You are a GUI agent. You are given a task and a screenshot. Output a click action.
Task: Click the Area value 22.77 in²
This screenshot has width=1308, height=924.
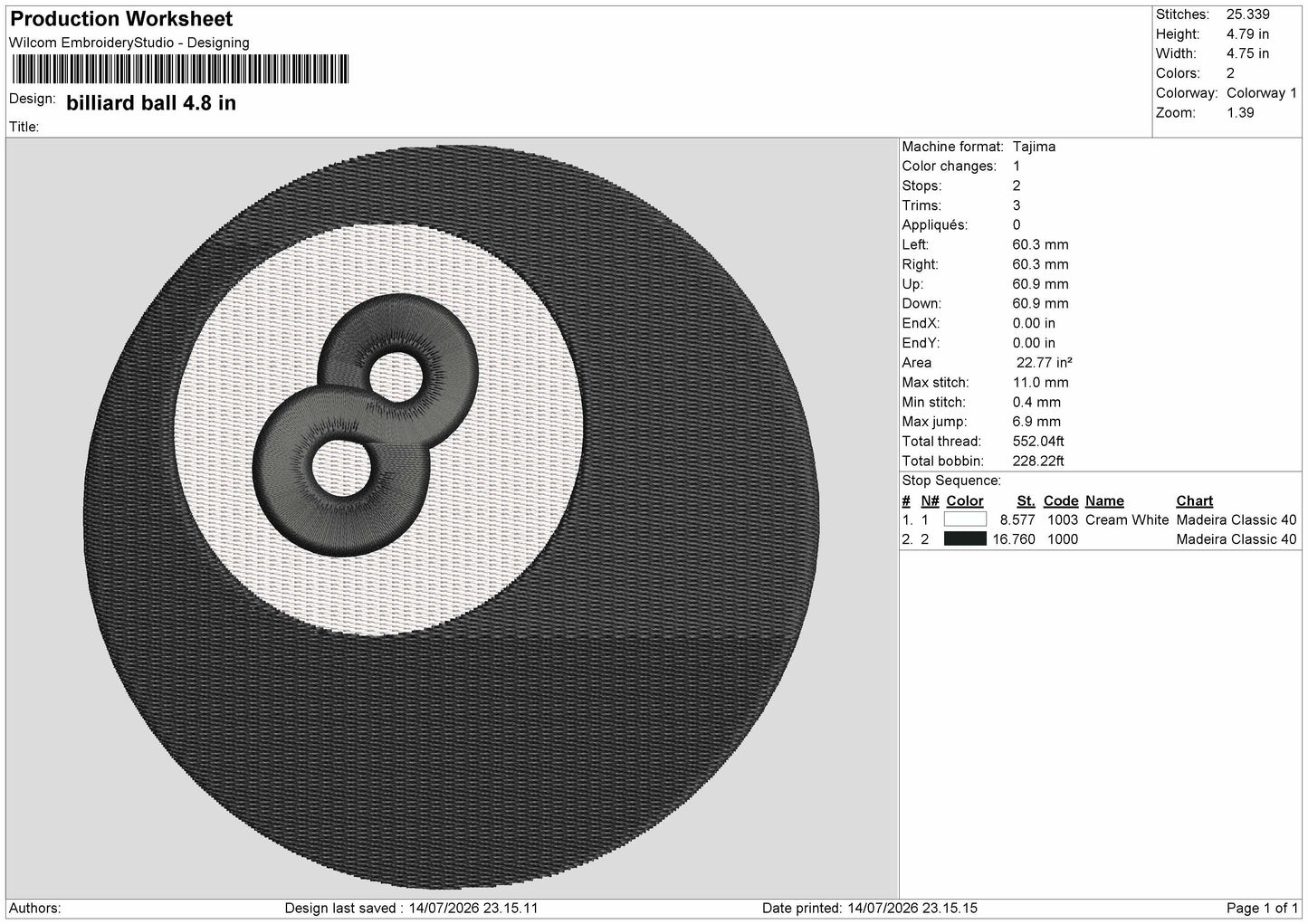[x=1044, y=363]
